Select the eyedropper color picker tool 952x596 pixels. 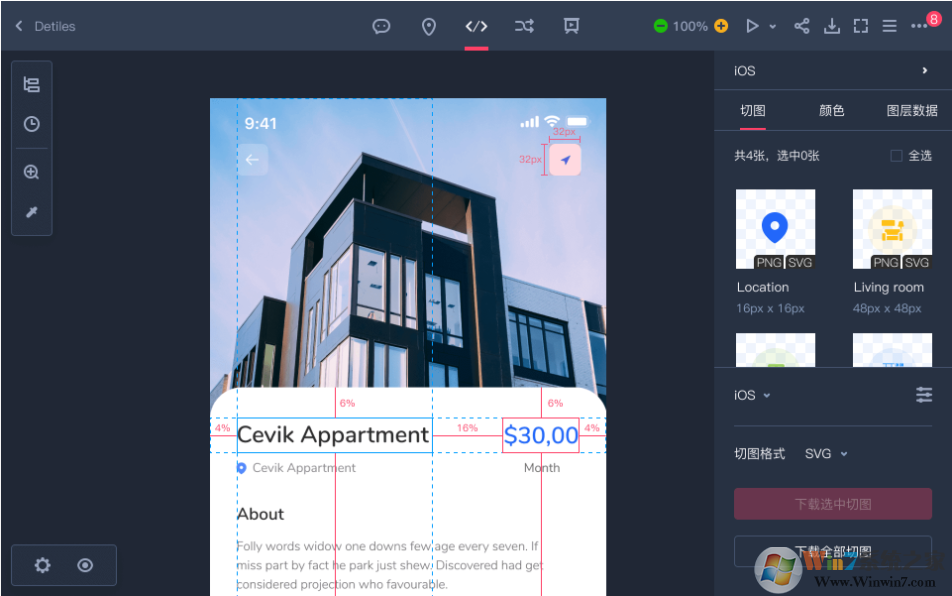point(32,213)
